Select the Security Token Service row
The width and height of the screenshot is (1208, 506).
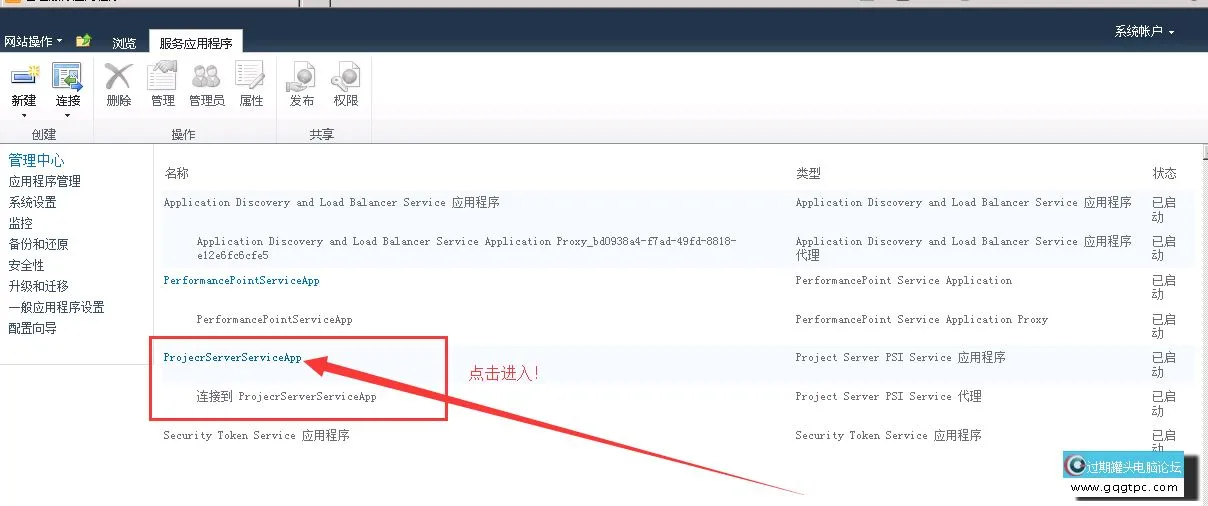256,436
